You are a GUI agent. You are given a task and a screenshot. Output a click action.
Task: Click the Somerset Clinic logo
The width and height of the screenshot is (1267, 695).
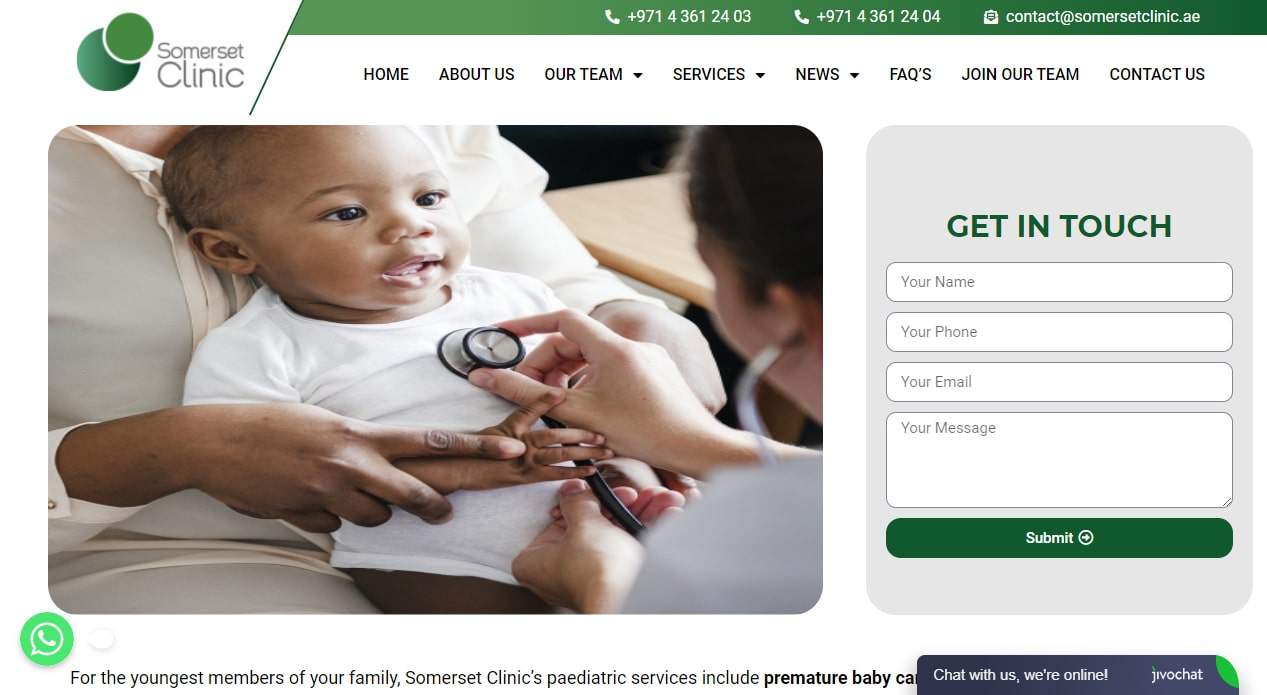pos(160,52)
